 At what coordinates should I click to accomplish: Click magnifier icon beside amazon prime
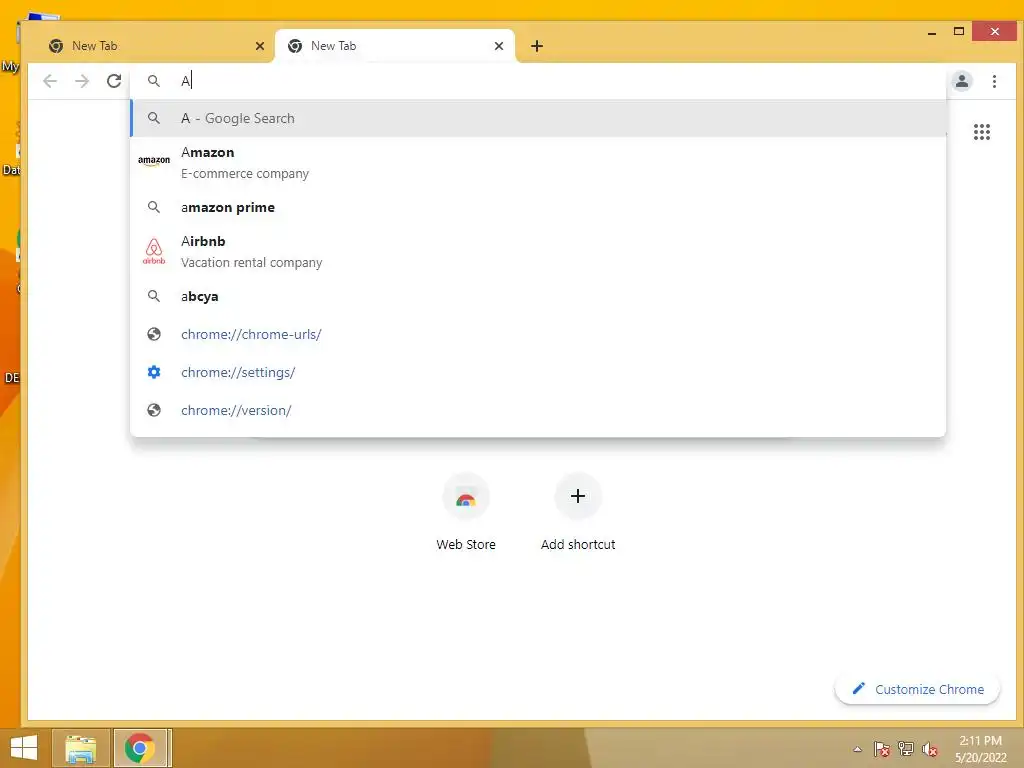click(153, 207)
